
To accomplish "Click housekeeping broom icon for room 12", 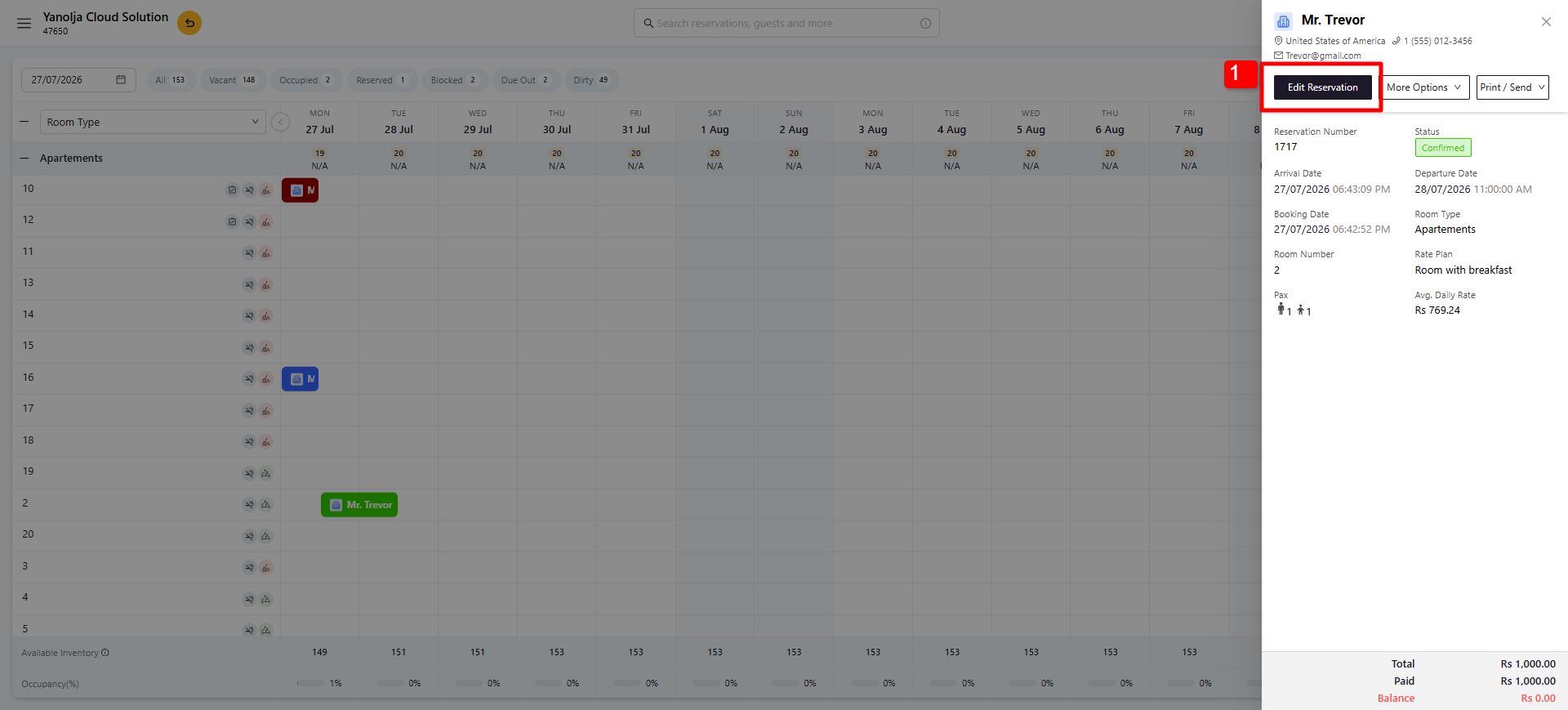I will tap(266, 221).
